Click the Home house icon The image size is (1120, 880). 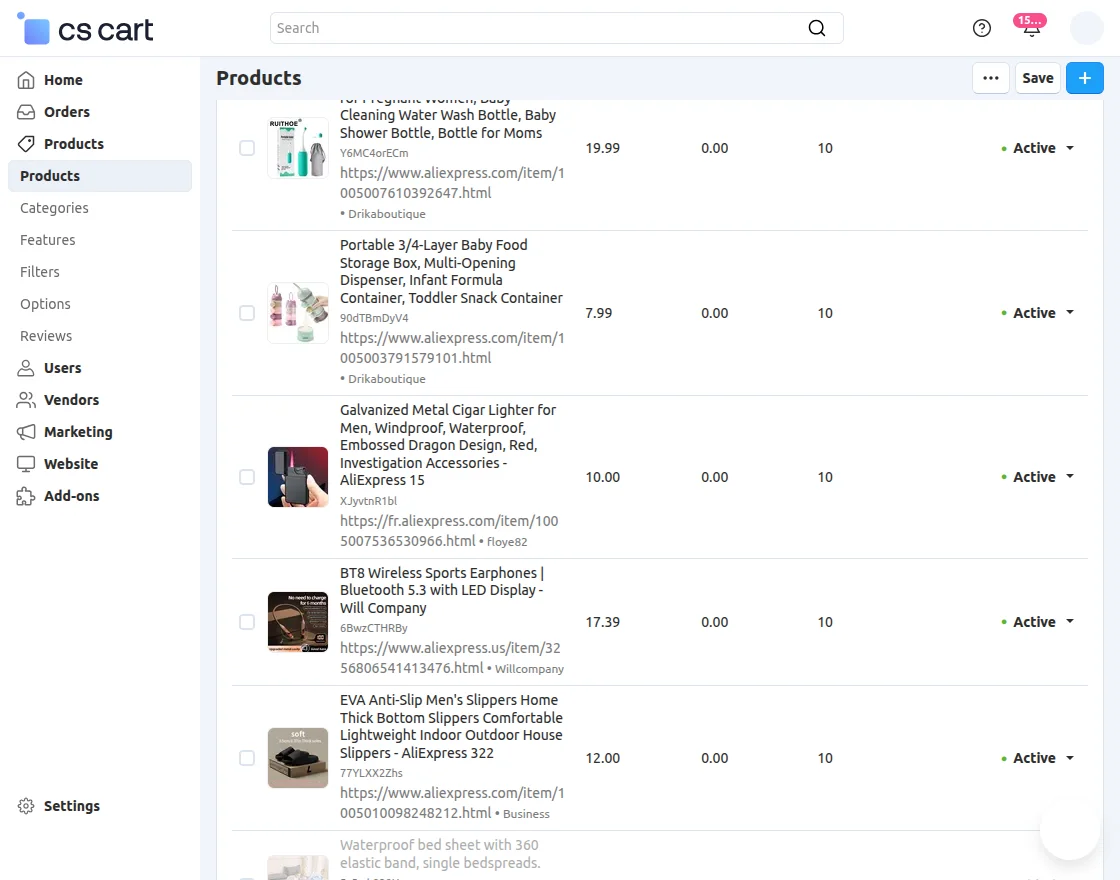pyautogui.click(x=26, y=80)
